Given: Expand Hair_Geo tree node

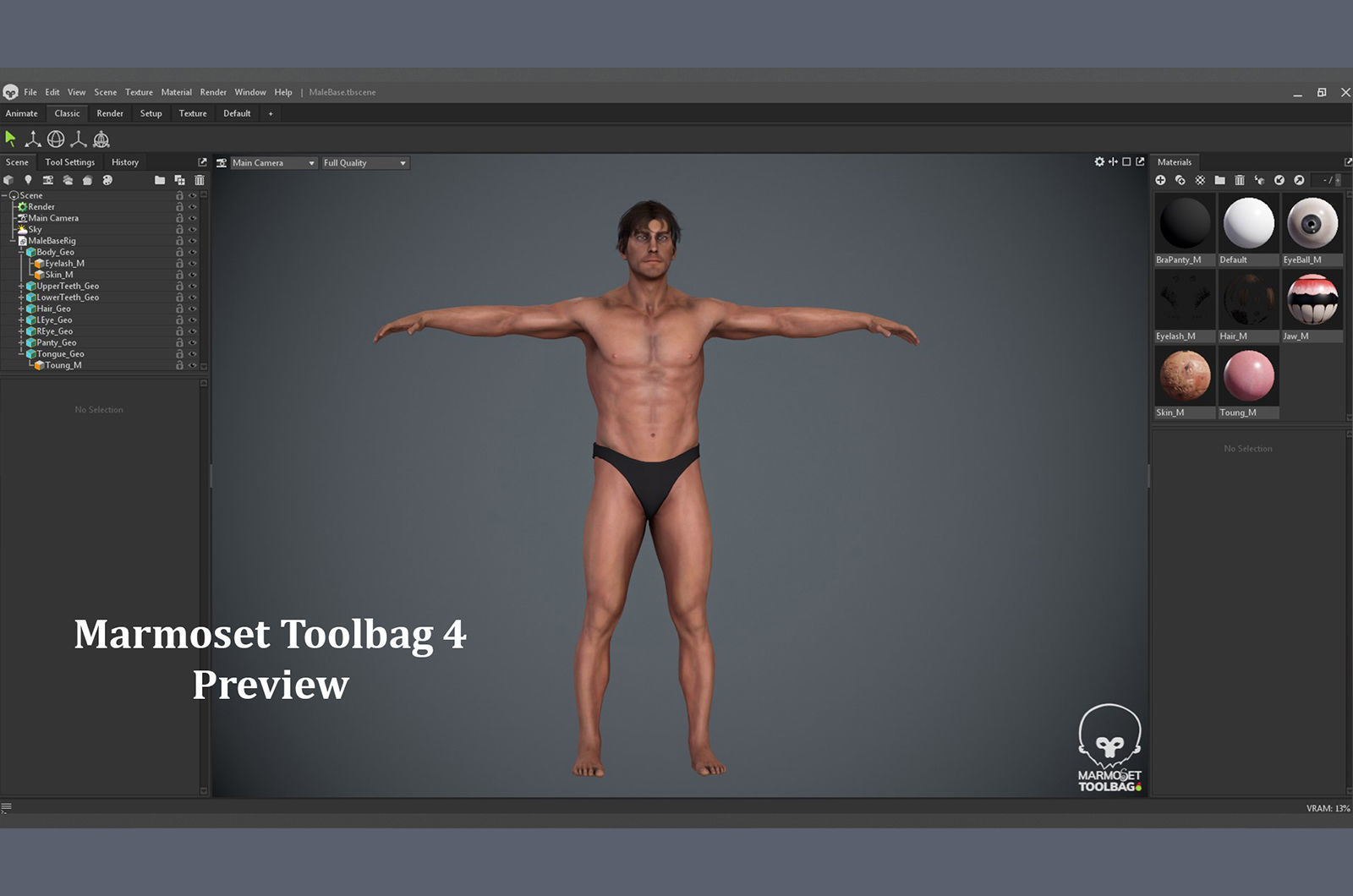Looking at the screenshot, I should [x=21, y=309].
